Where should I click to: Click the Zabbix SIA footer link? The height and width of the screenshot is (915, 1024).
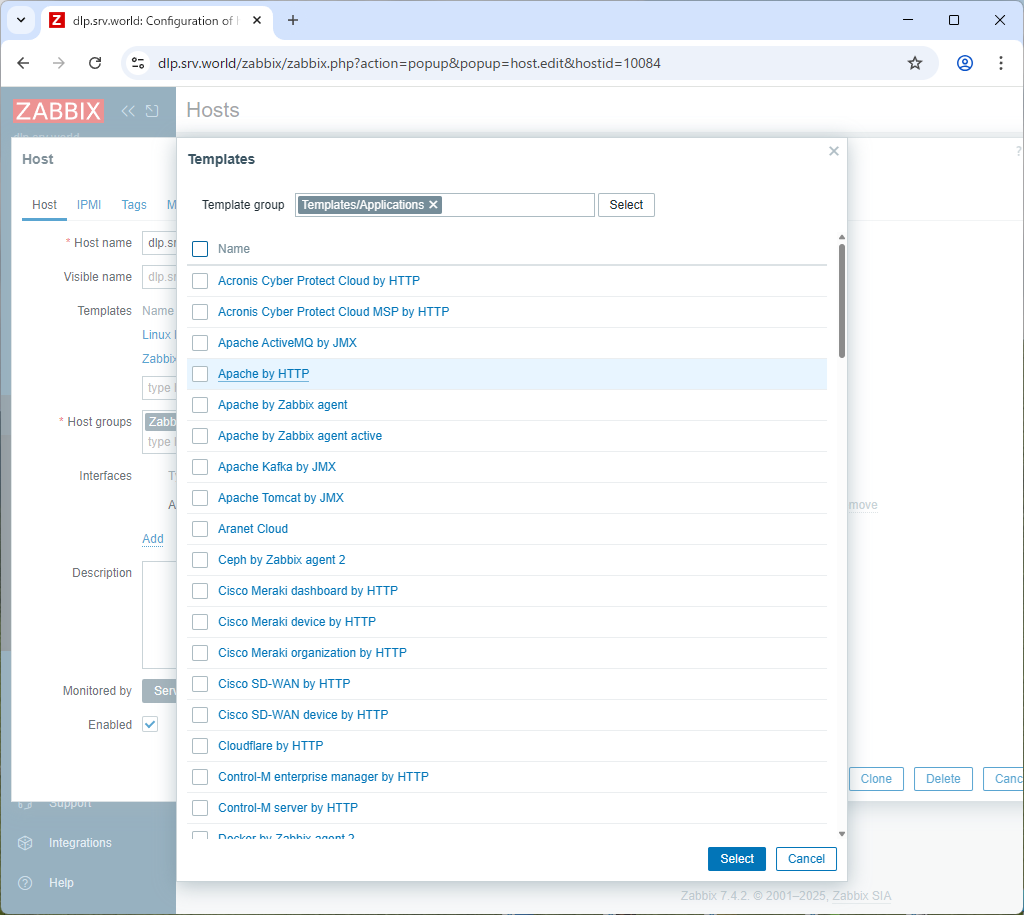[x=861, y=896]
